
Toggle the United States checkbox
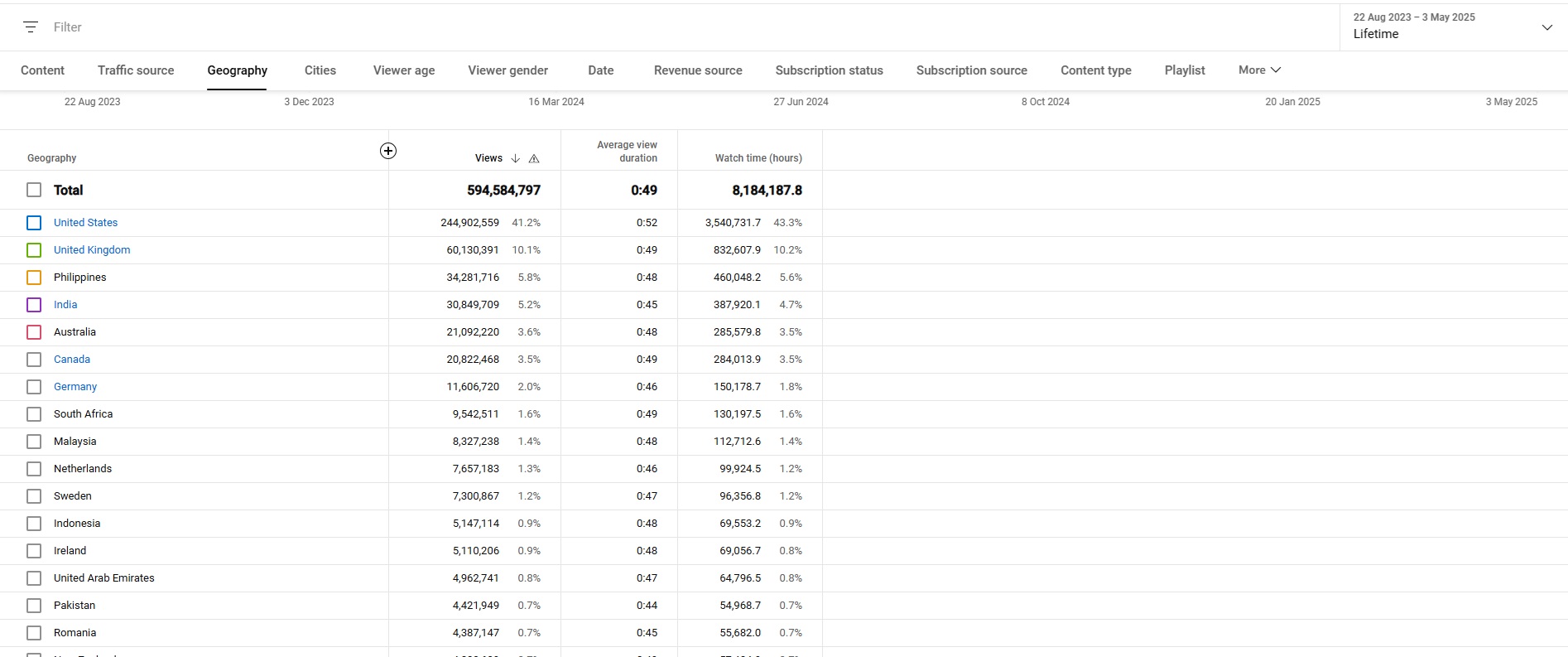point(34,223)
